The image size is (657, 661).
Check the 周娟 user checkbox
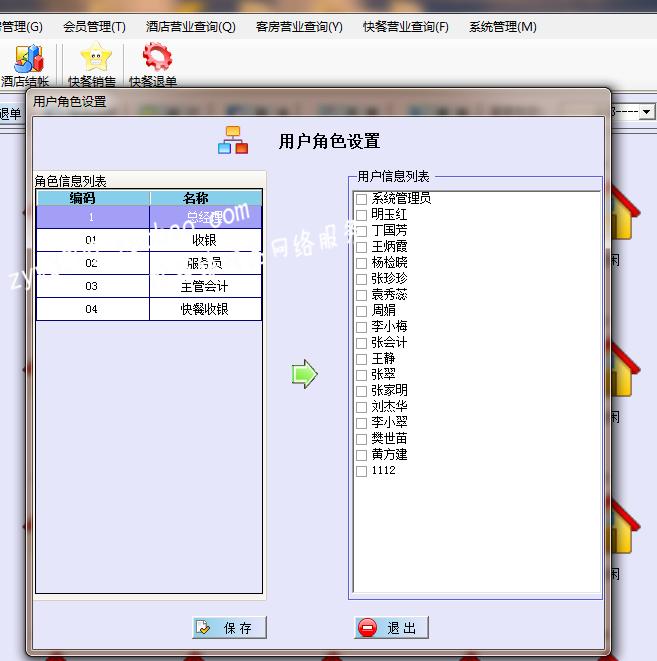pyautogui.click(x=361, y=311)
